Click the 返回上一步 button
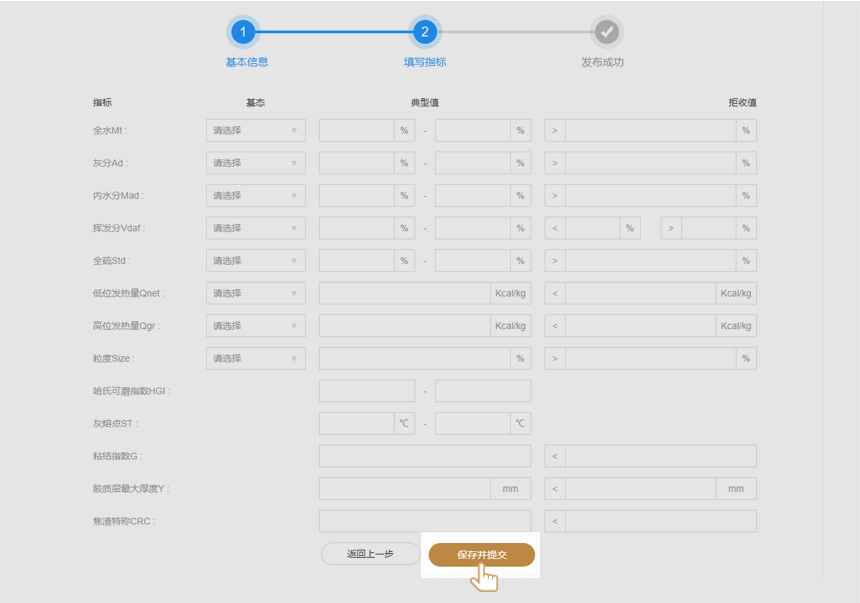This screenshot has height=603, width=860. pos(370,554)
